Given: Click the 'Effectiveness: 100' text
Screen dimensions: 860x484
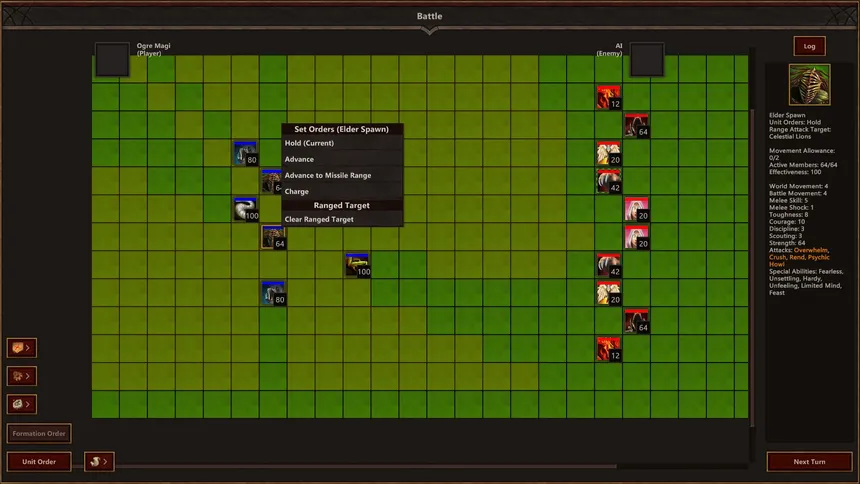Looking at the screenshot, I should click(795, 172).
